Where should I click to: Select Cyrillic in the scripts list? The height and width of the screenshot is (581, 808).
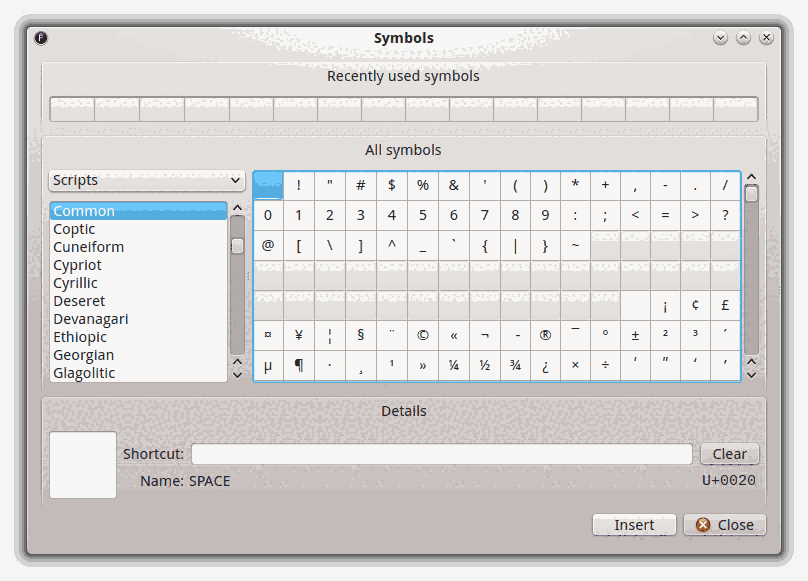pos(75,283)
